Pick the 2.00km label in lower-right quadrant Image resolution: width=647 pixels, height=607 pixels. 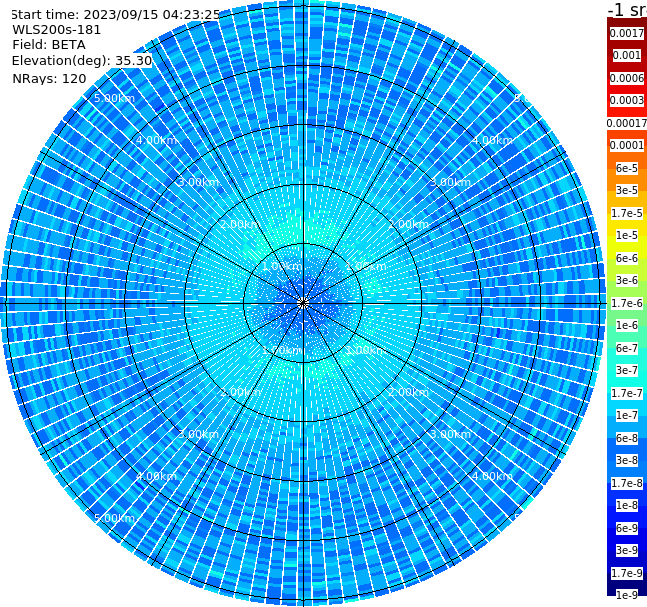(x=408, y=392)
